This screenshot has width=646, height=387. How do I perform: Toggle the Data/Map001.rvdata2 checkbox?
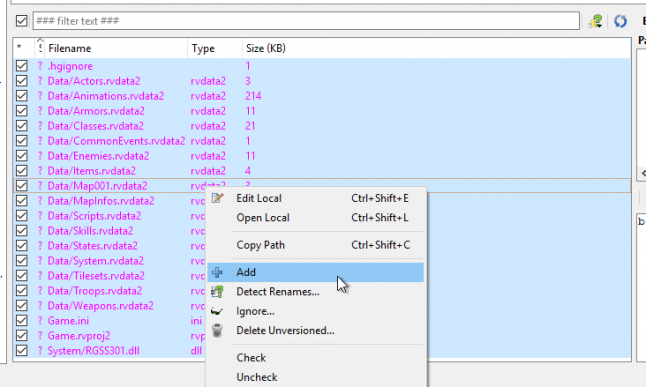coord(21,186)
